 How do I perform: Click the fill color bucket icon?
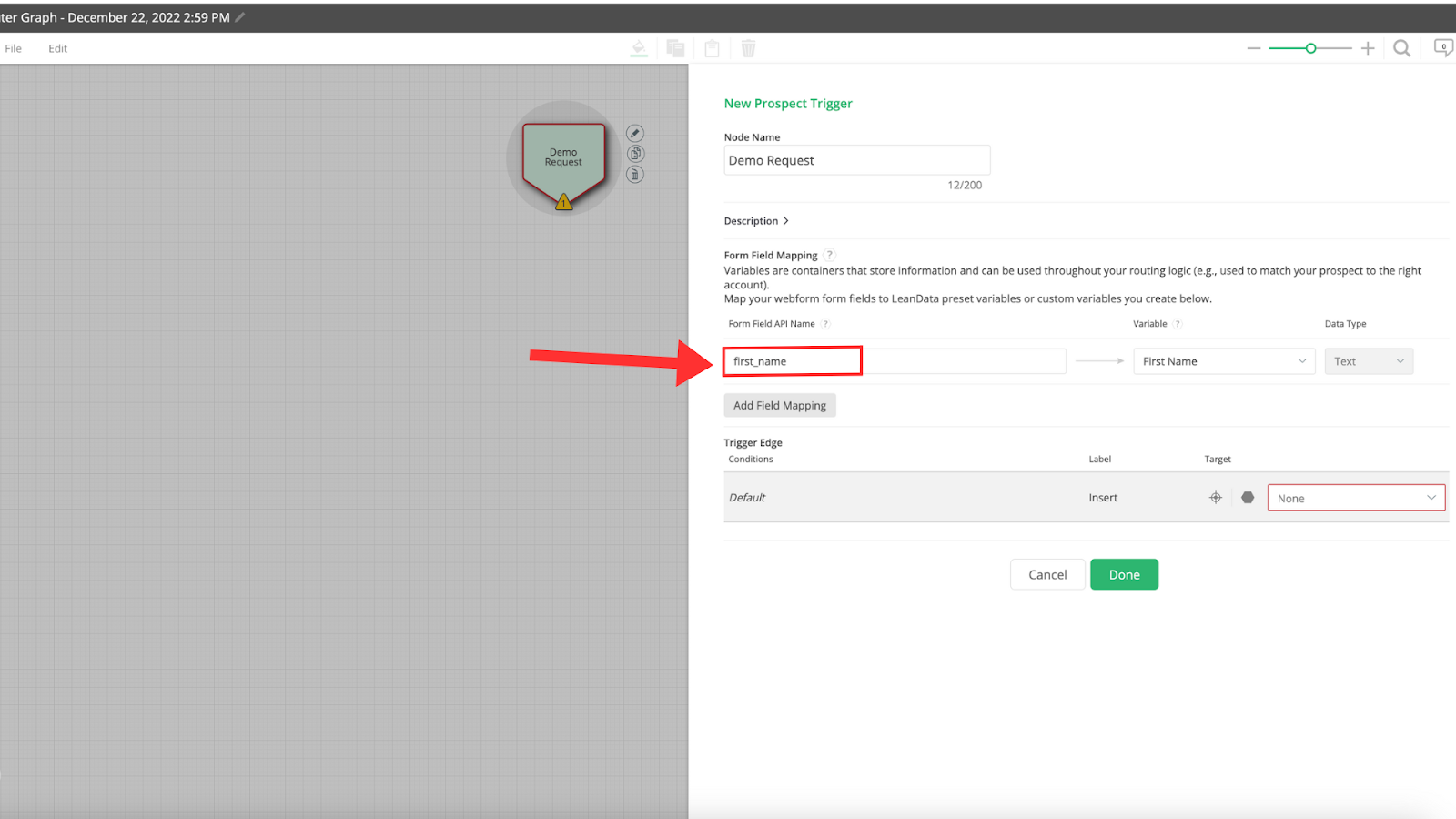tap(639, 48)
